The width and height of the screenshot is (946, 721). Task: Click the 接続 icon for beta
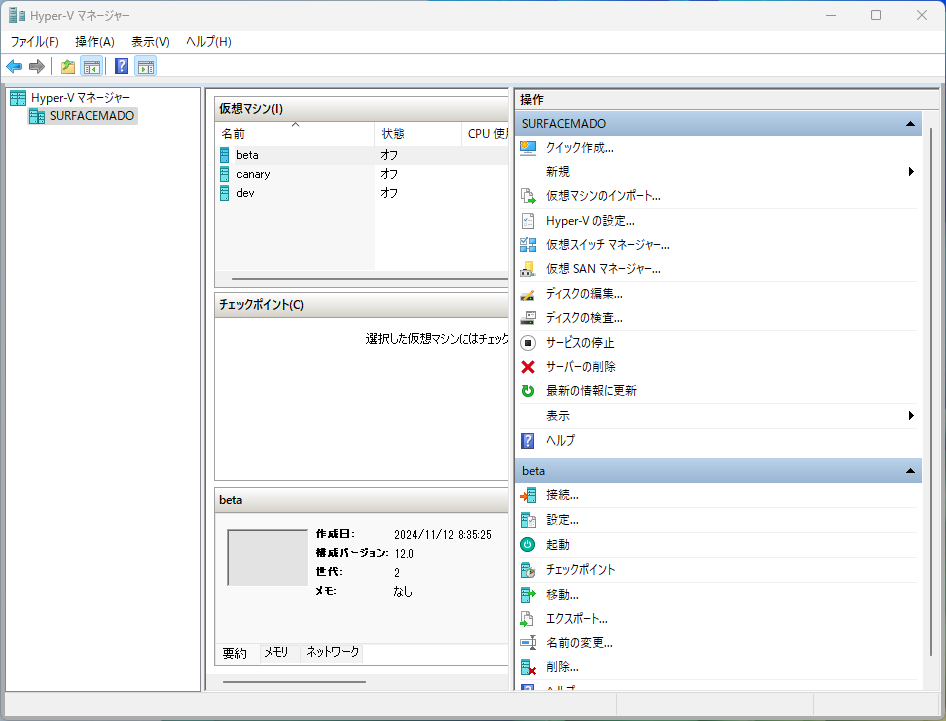pyautogui.click(x=528, y=495)
